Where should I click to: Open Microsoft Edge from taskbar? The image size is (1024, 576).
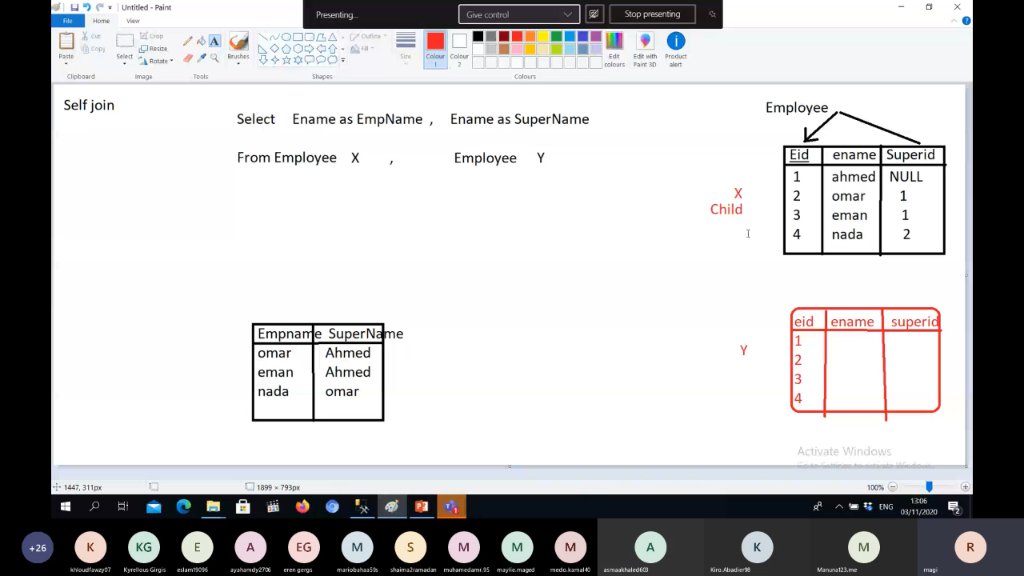click(x=184, y=506)
